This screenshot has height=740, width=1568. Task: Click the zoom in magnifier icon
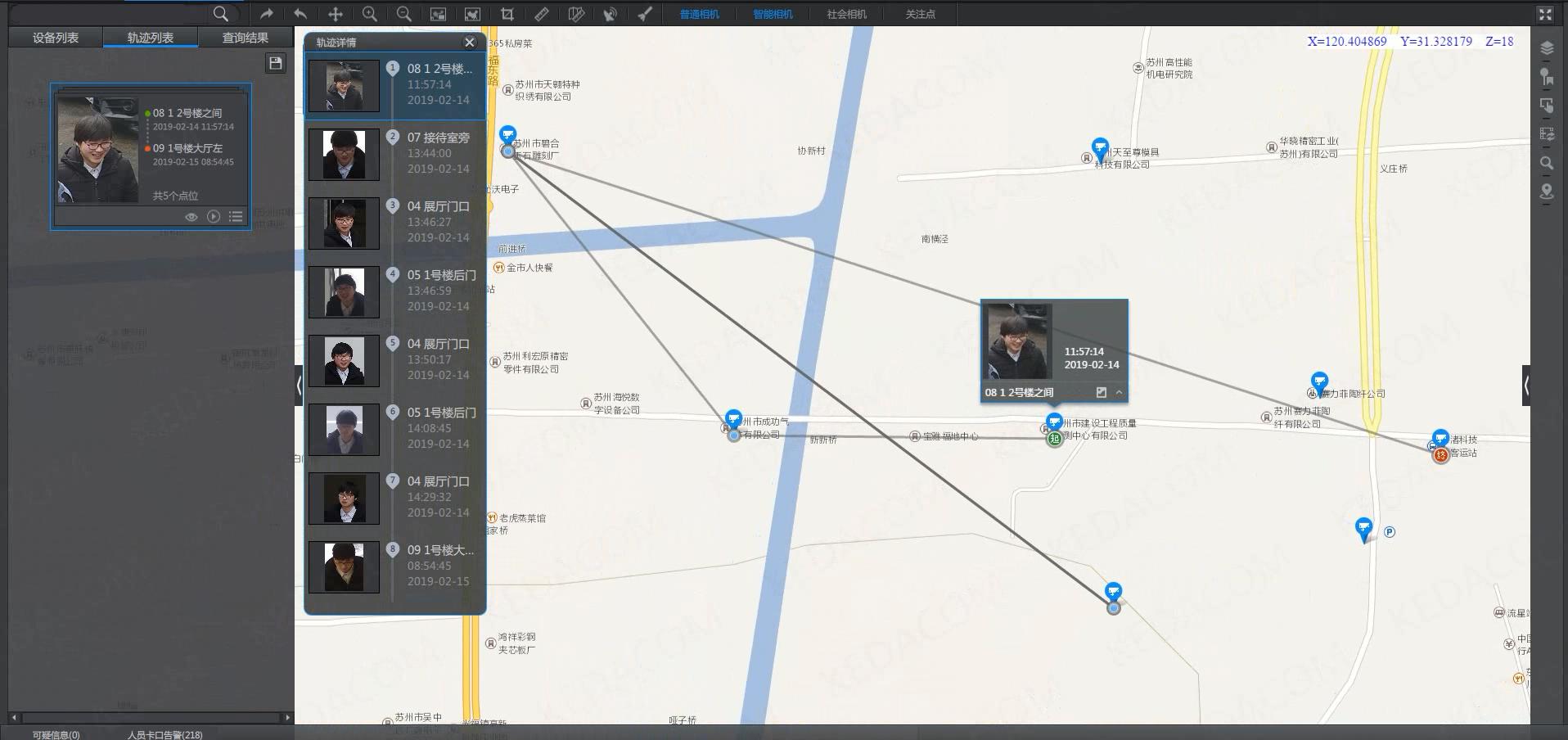(370, 14)
